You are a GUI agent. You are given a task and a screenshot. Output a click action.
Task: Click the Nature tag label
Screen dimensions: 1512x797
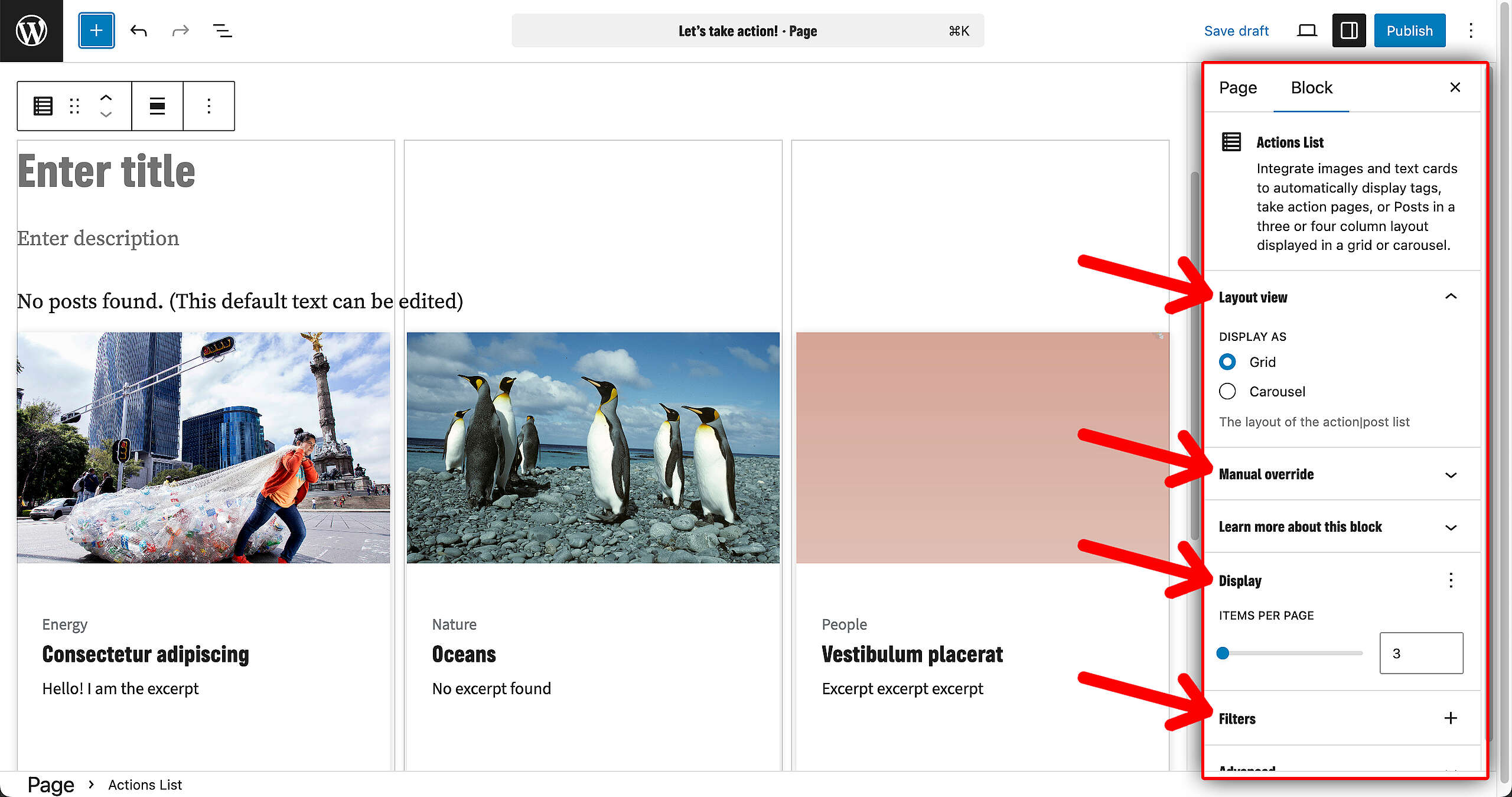click(x=454, y=624)
